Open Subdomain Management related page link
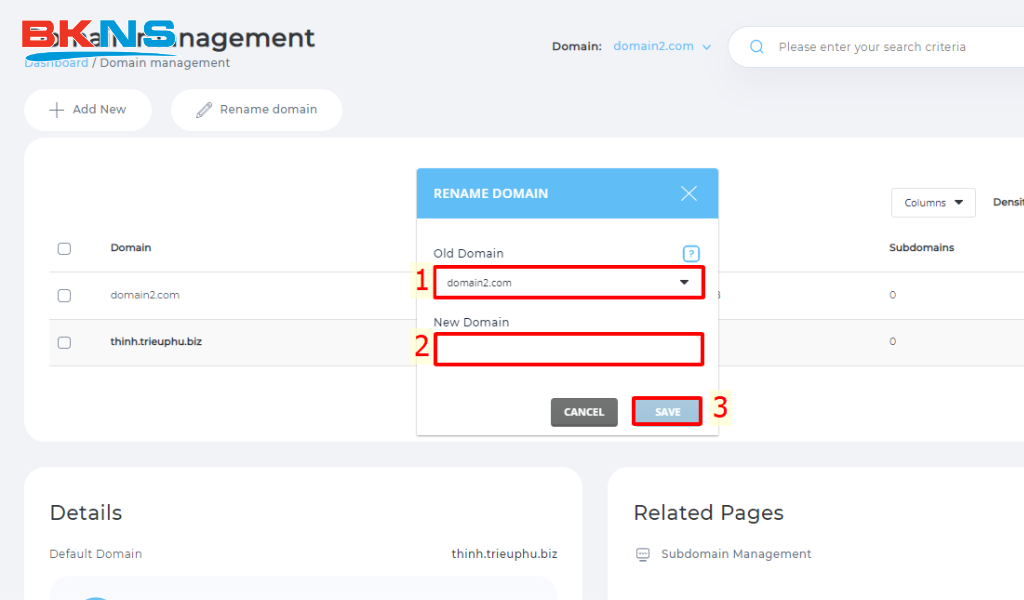Image resolution: width=1024 pixels, height=600 pixels. pos(736,554)
